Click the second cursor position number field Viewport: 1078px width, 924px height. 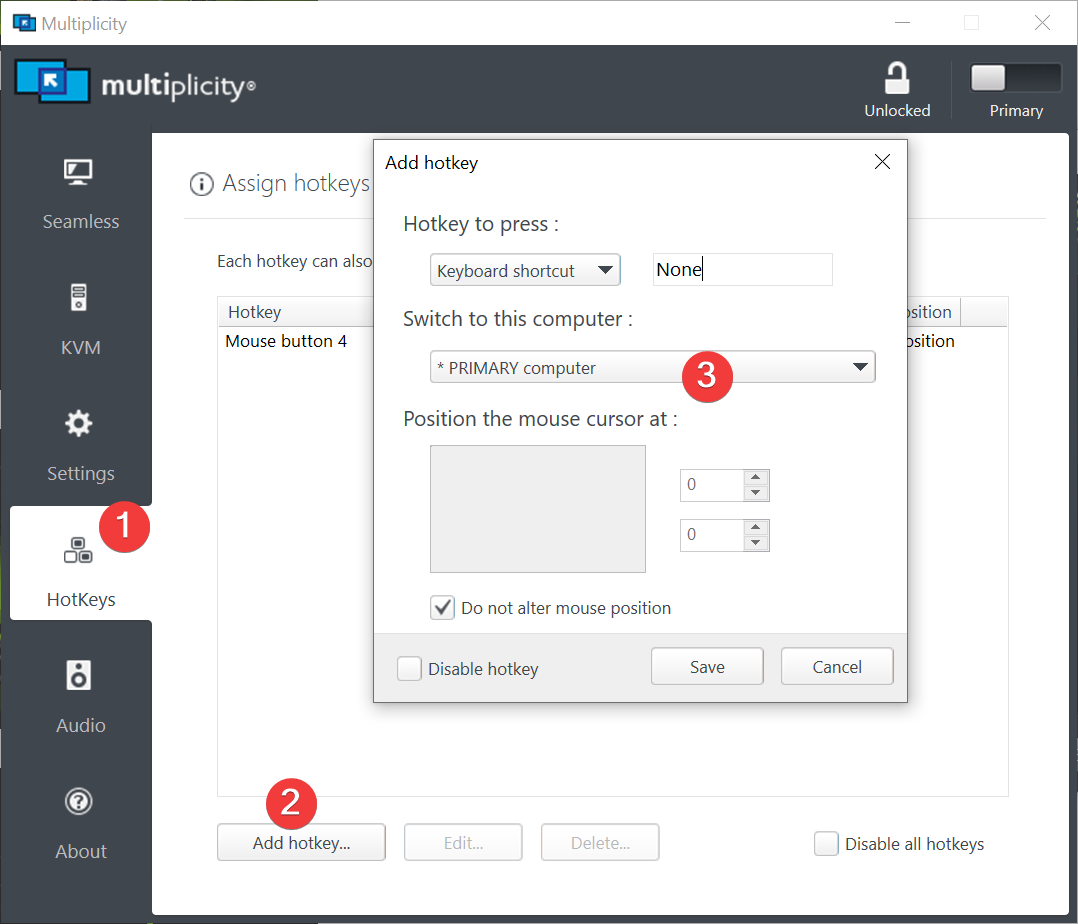tap(712, 536)
